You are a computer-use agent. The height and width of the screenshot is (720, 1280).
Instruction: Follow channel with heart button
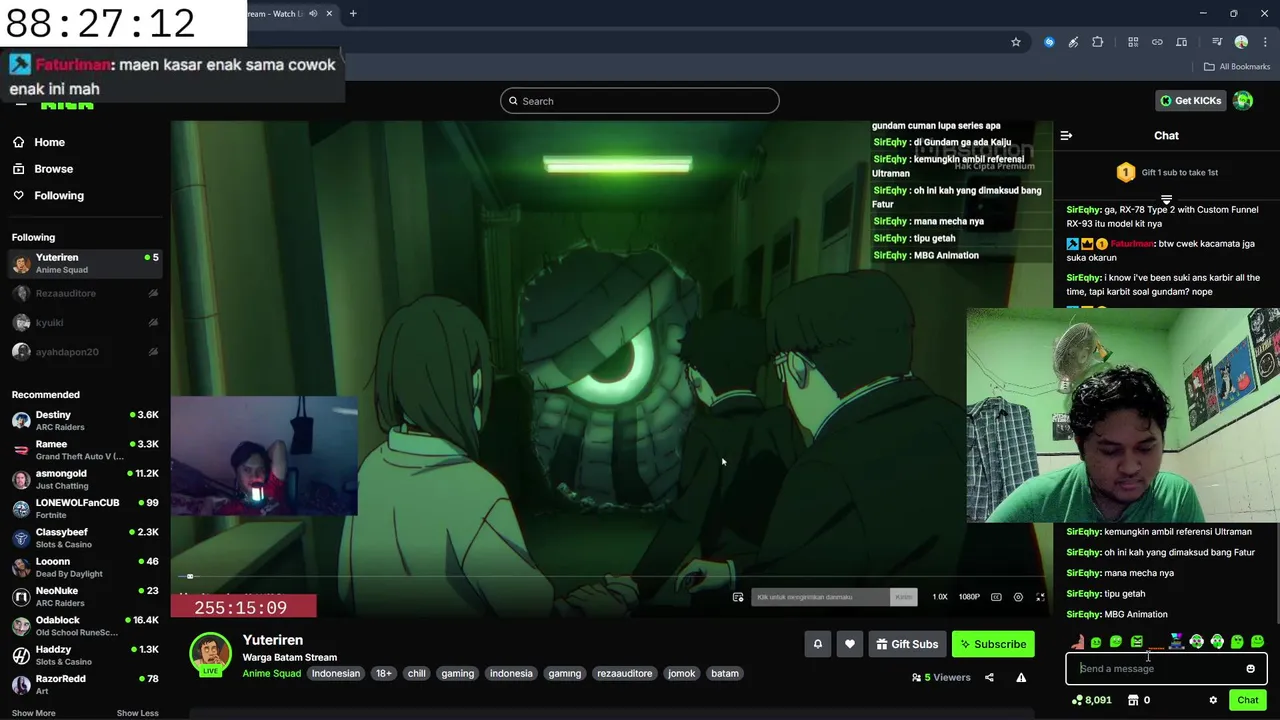coord(849,644)
